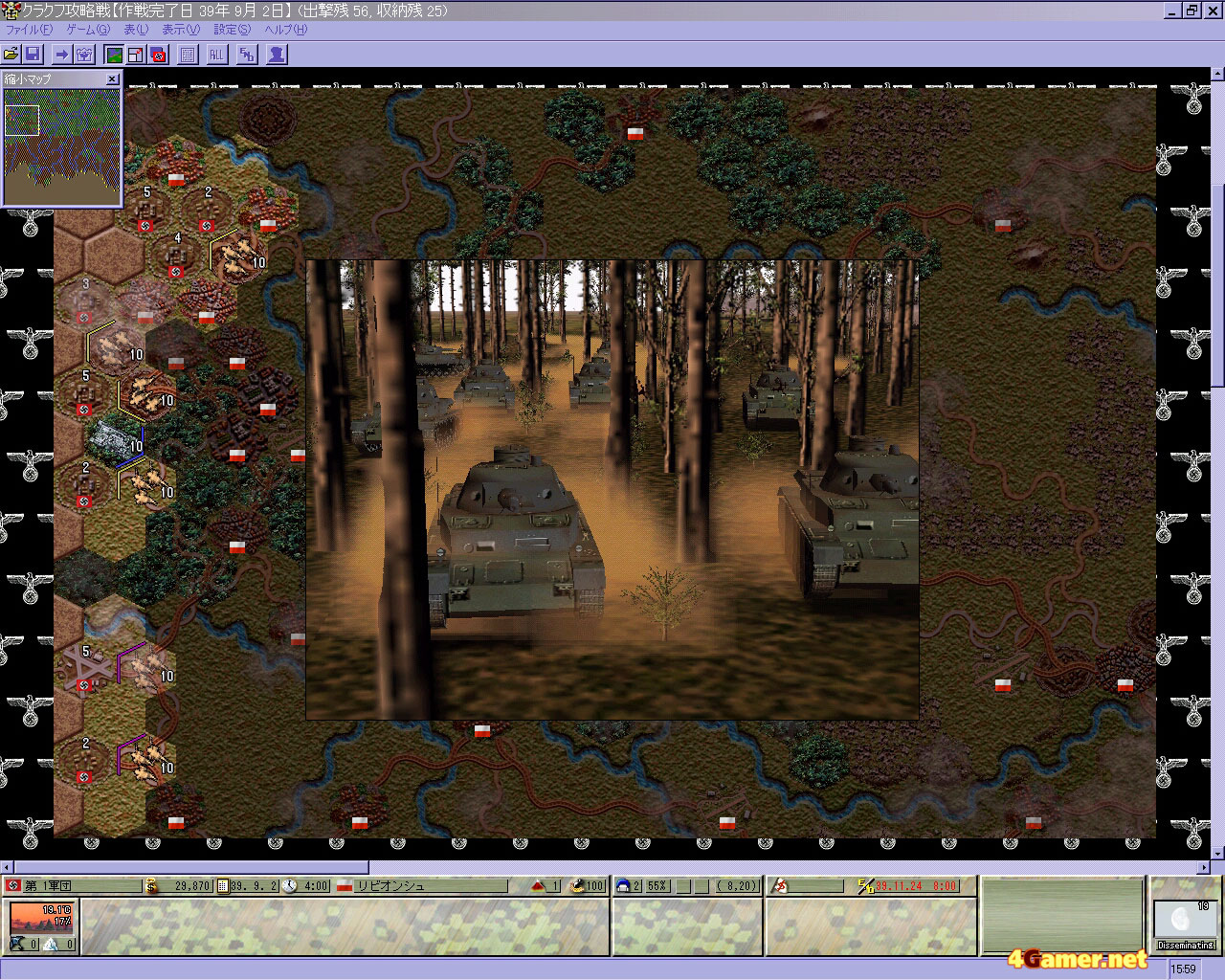Click the Polish flag at upper right map

tap(1002, 225)
